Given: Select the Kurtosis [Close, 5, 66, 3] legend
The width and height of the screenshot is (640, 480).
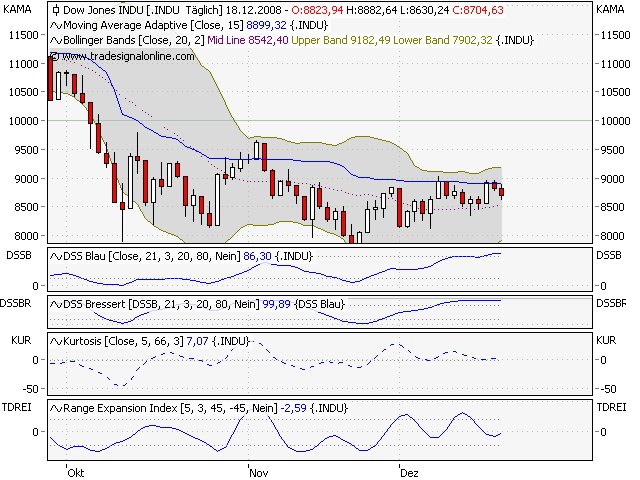Looking at the screenshot, I should tap(123, 341).
